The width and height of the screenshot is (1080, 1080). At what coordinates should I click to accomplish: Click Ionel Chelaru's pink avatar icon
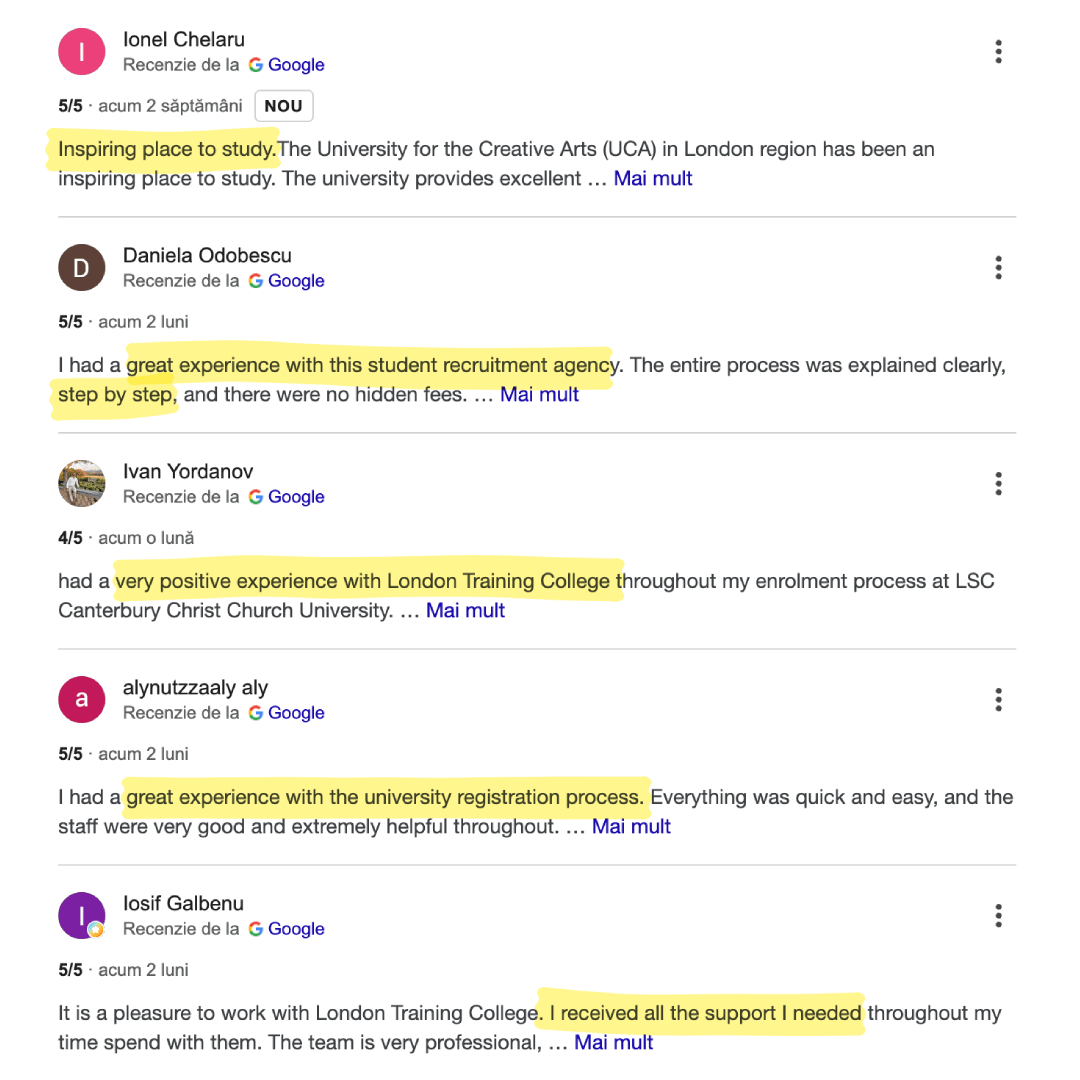(x=82, y=52)
